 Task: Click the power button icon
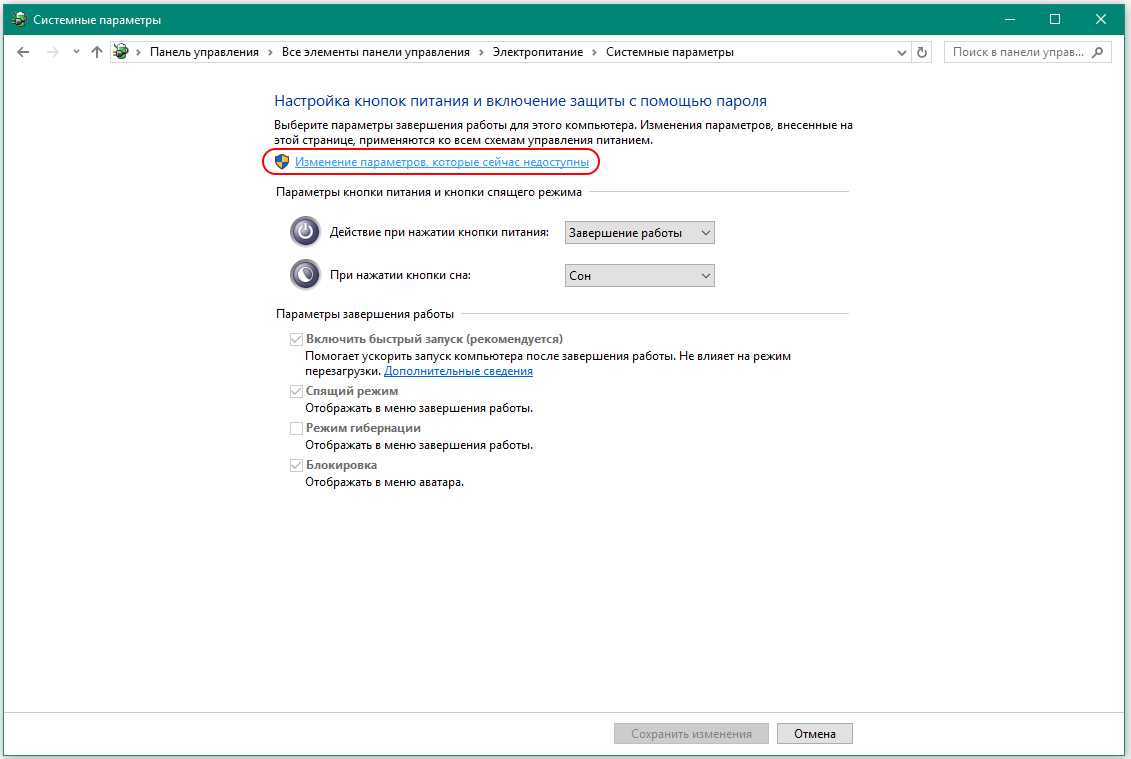point(305,232)
